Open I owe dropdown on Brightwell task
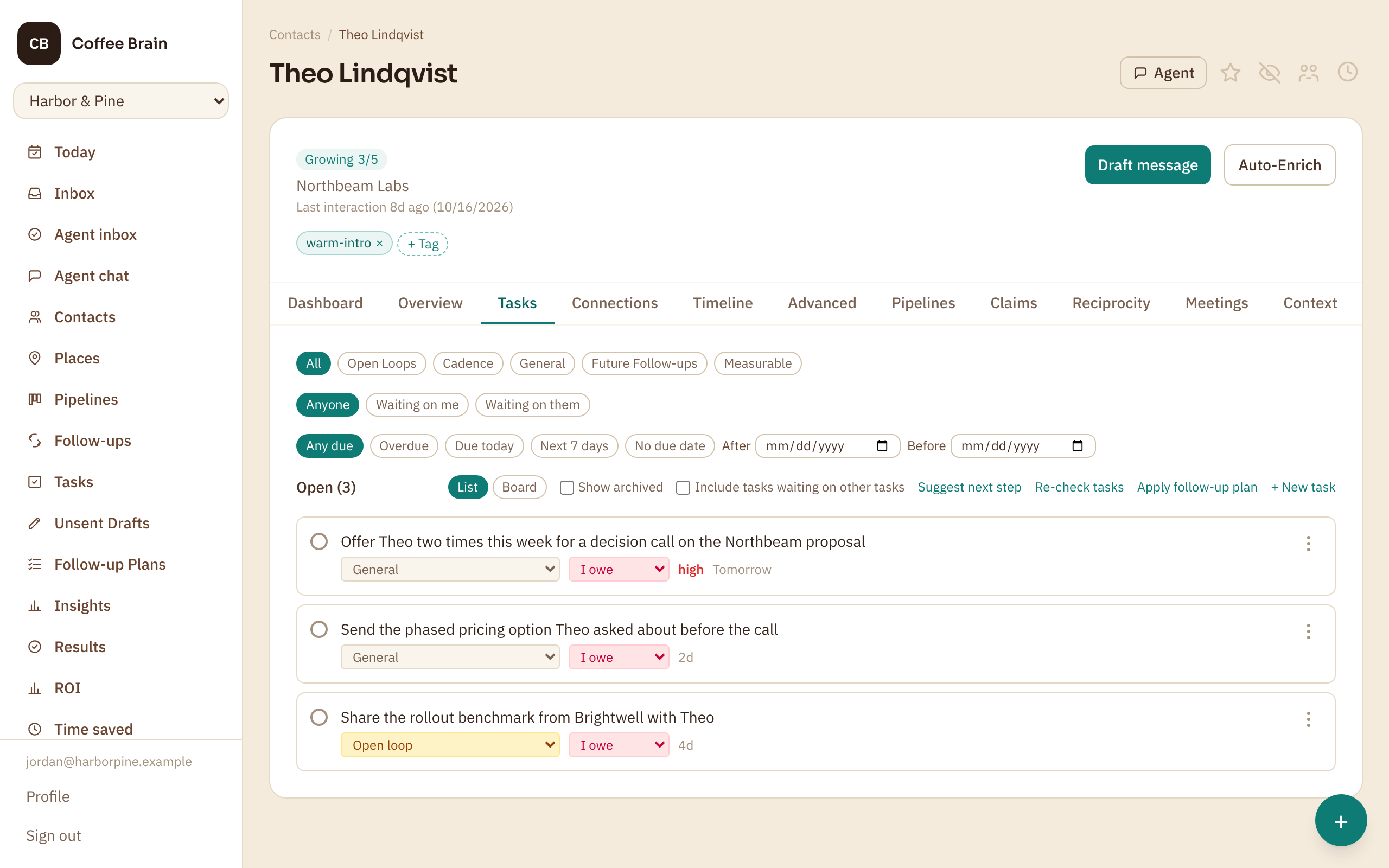 [x=619, y=745]
